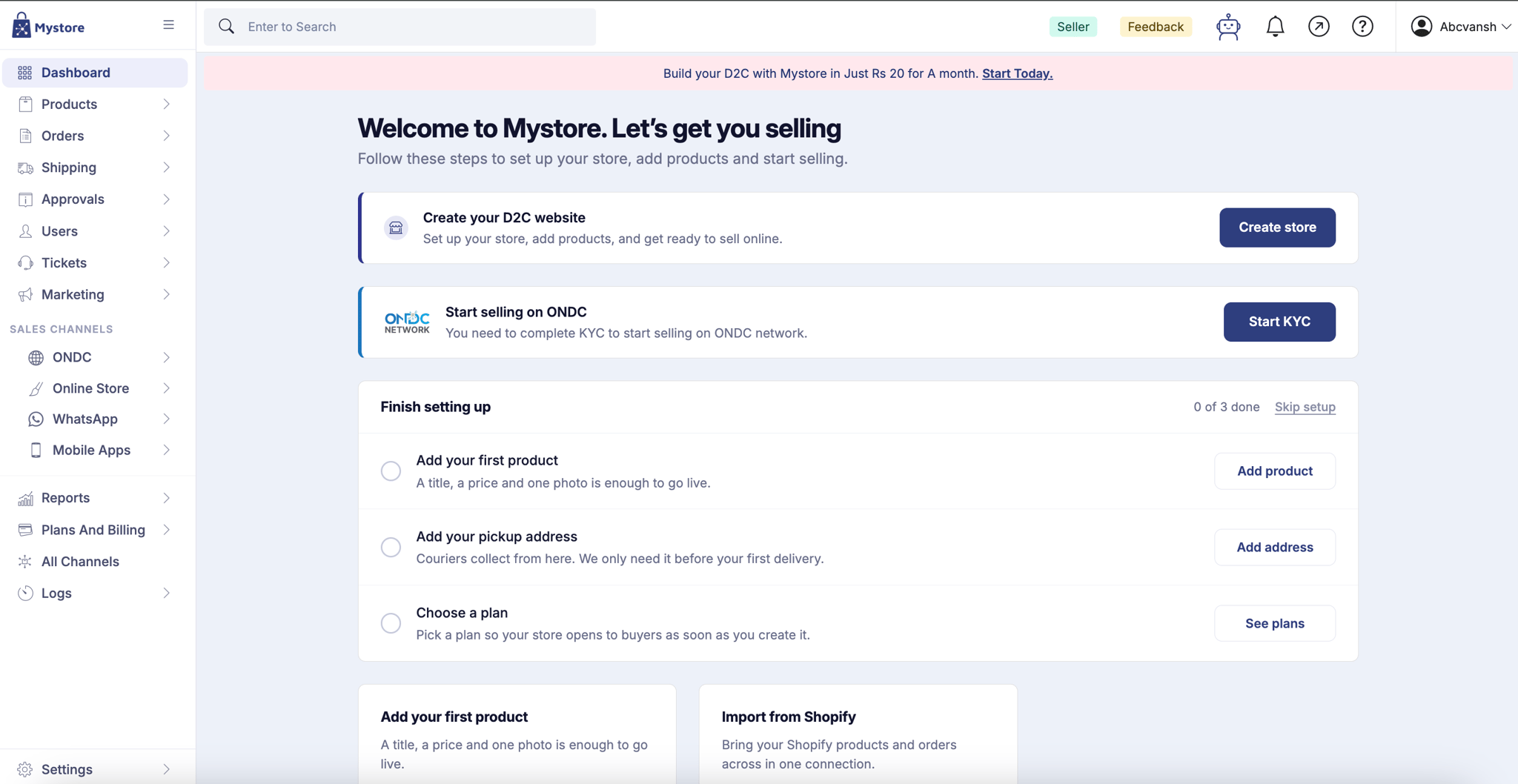Screen dimensions: 1518x784
Task: Mark Add your first product circle
Action: coord(391,471)
